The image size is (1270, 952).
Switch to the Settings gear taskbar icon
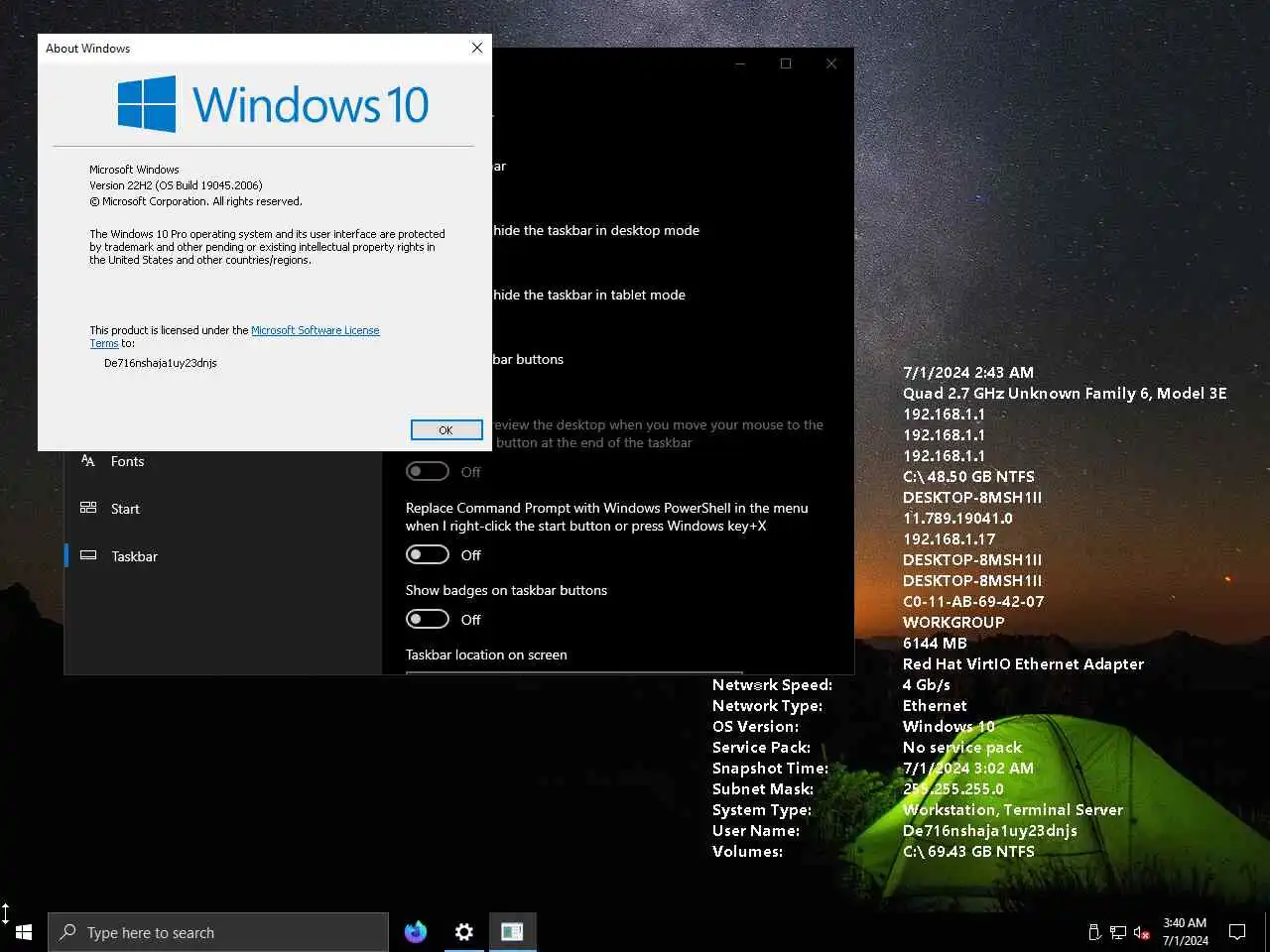point(463,932)
